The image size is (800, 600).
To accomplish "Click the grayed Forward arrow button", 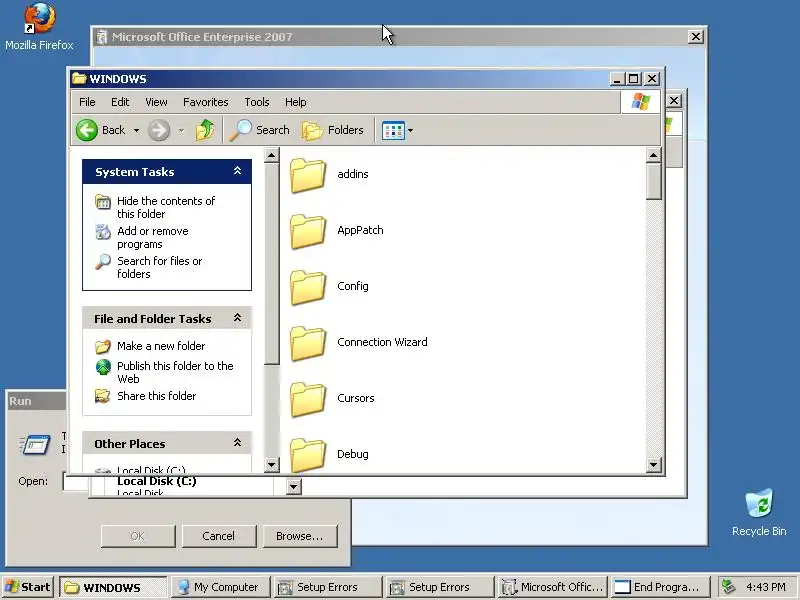I will [x=159, y=130].
